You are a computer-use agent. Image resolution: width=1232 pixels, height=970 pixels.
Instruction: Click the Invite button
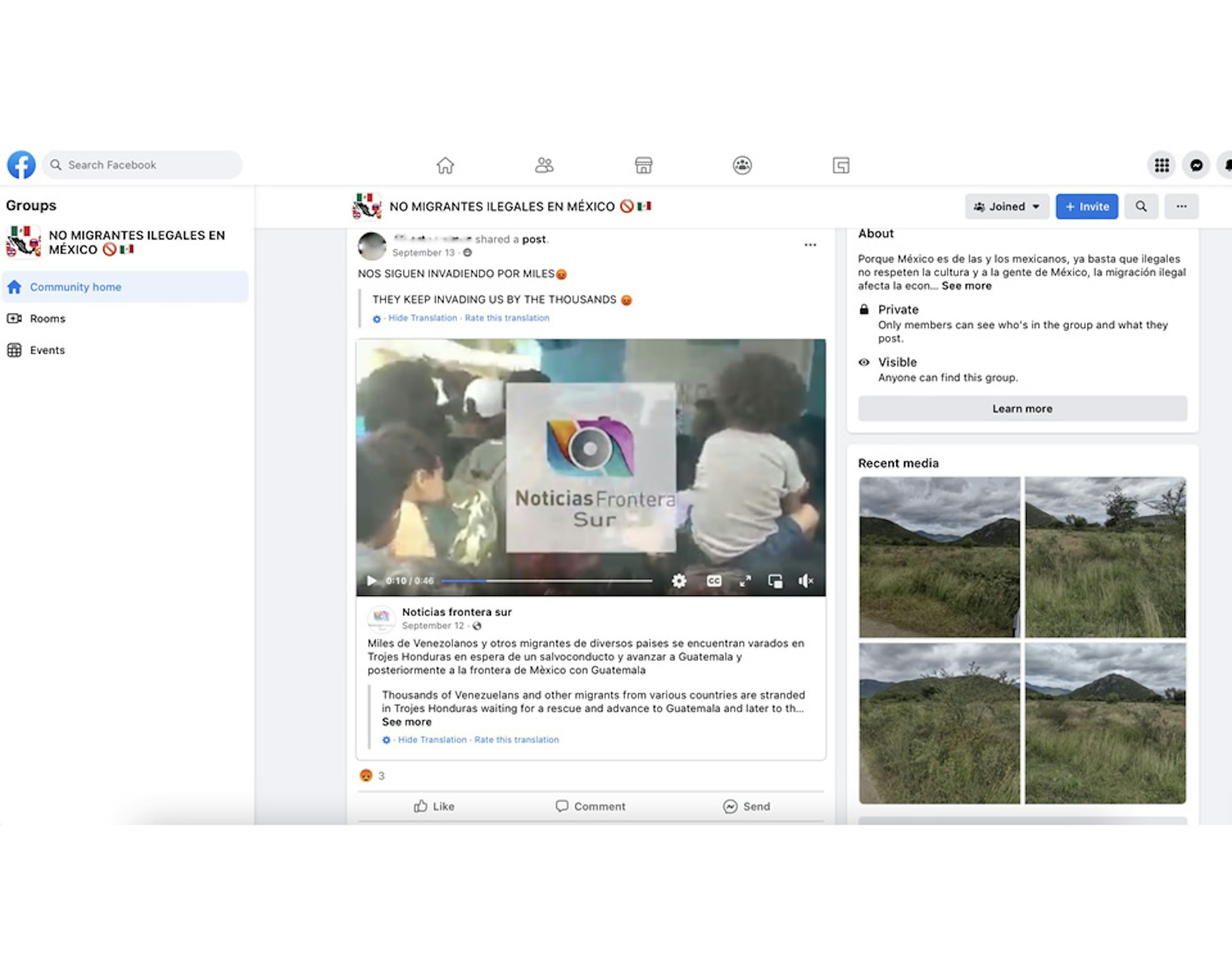tap(1087, 207)
